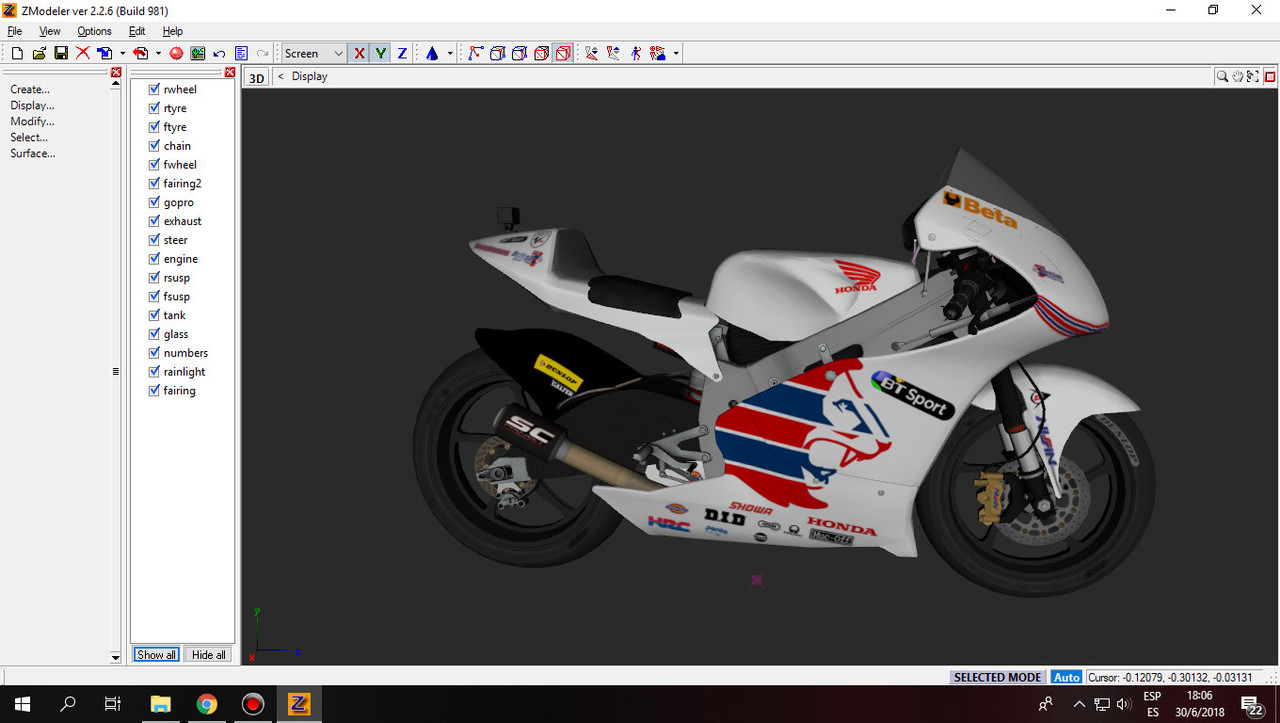The height and width of the screenshot is (723, 1280).
Task: Uncheck the rwheel object checkbox
Action: pyautogui.click(x=154, y=89)
